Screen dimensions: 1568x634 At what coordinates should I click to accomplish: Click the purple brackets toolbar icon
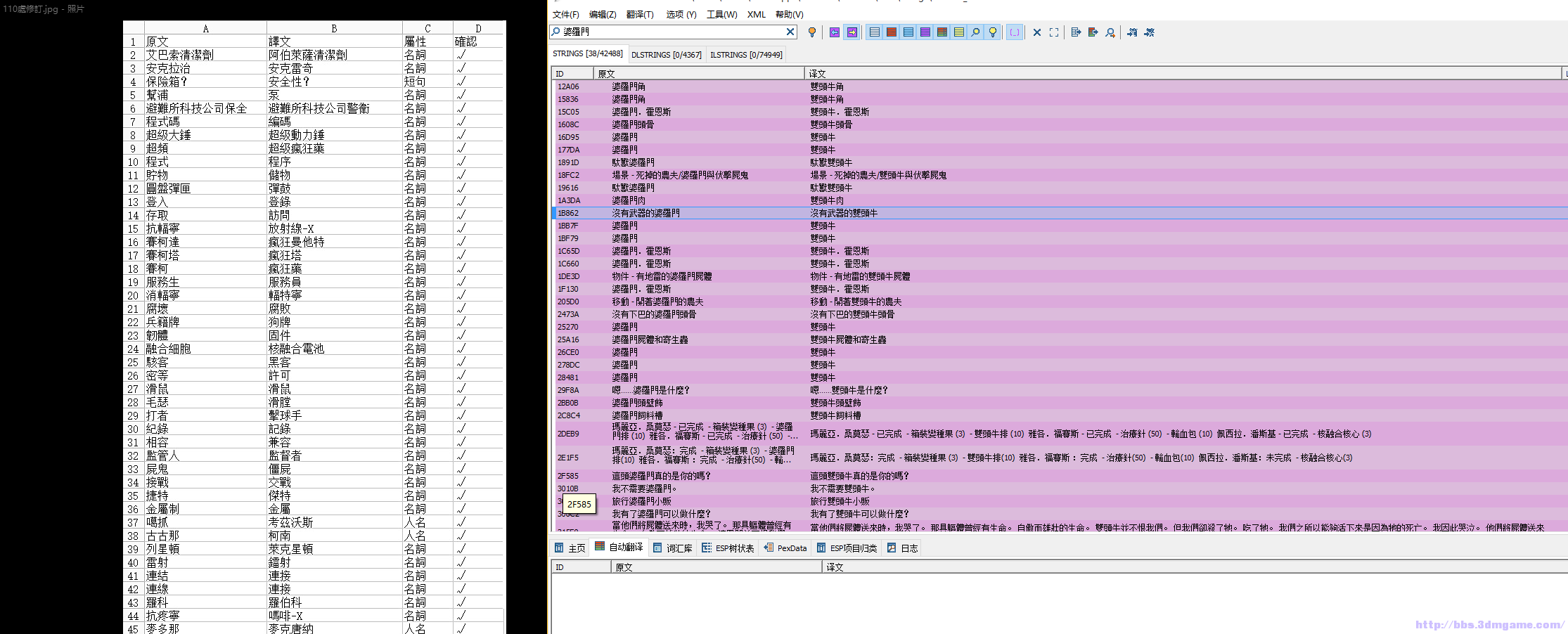1014,32
